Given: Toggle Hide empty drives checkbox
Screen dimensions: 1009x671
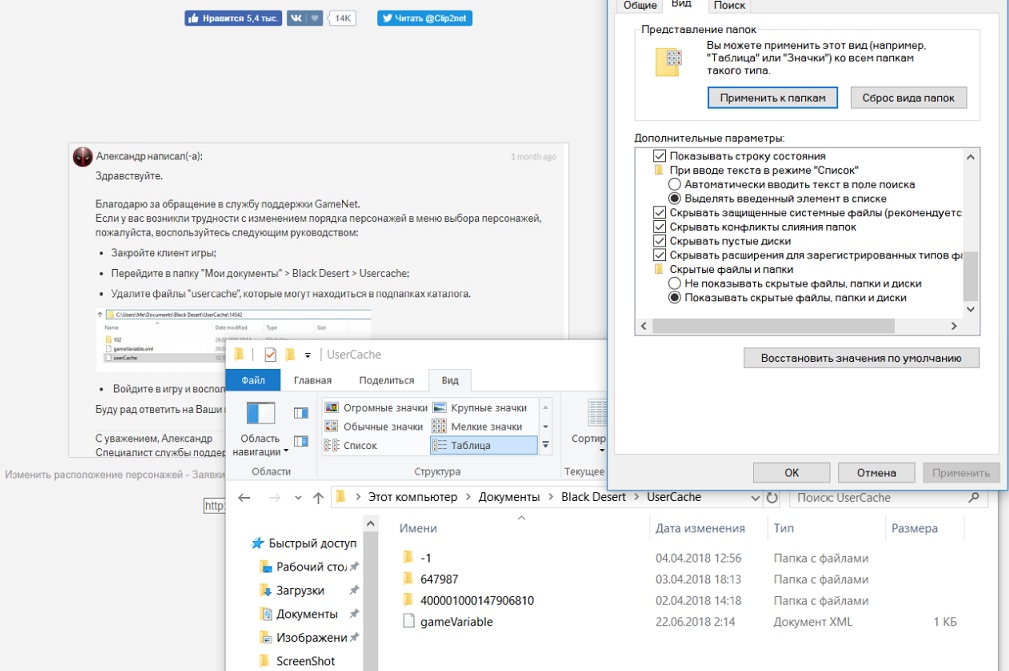Looking at the screenshot, I should (x=659, y=241).
